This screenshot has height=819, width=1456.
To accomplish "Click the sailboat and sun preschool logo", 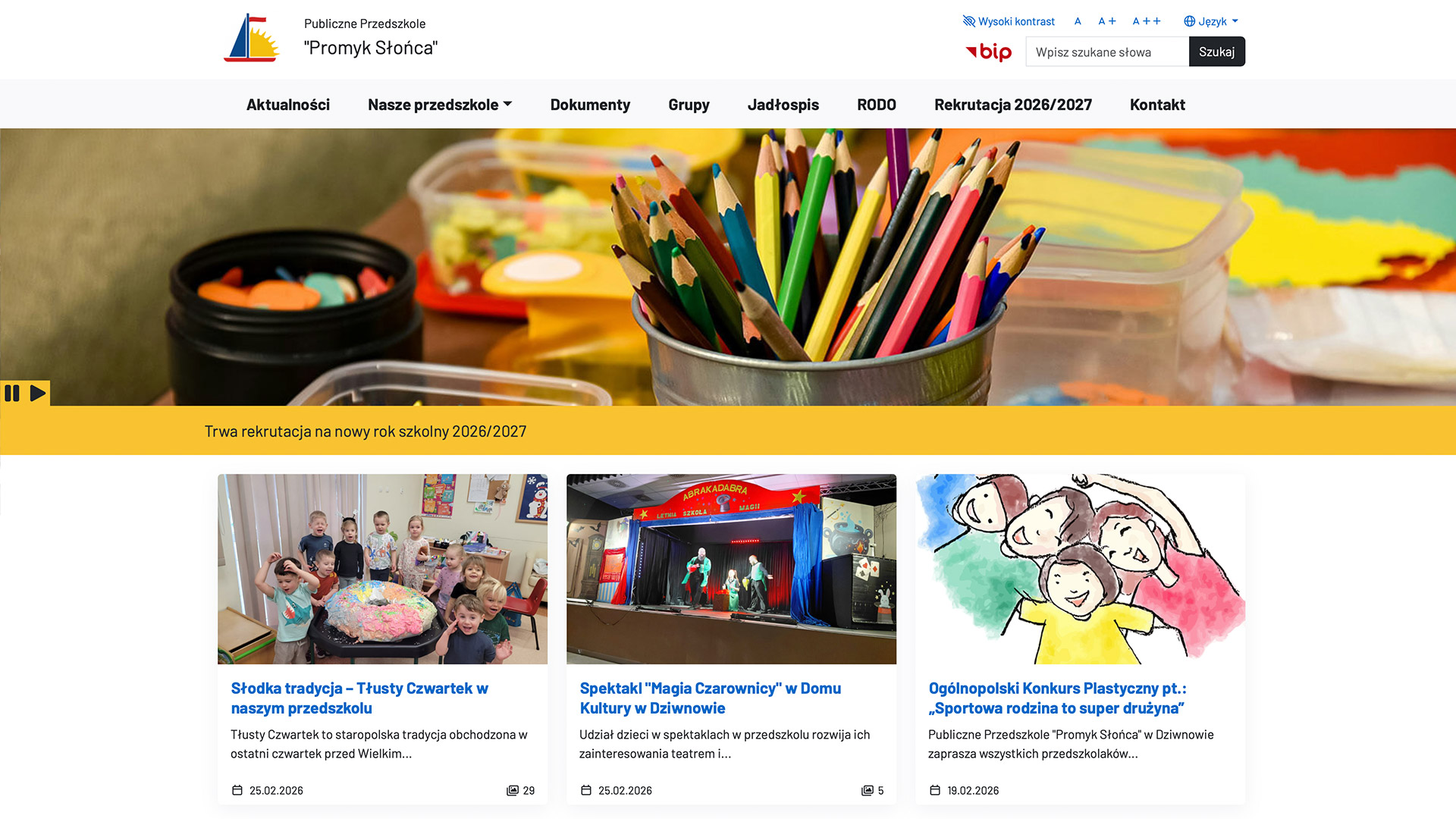I will click(x=252, y=38).
